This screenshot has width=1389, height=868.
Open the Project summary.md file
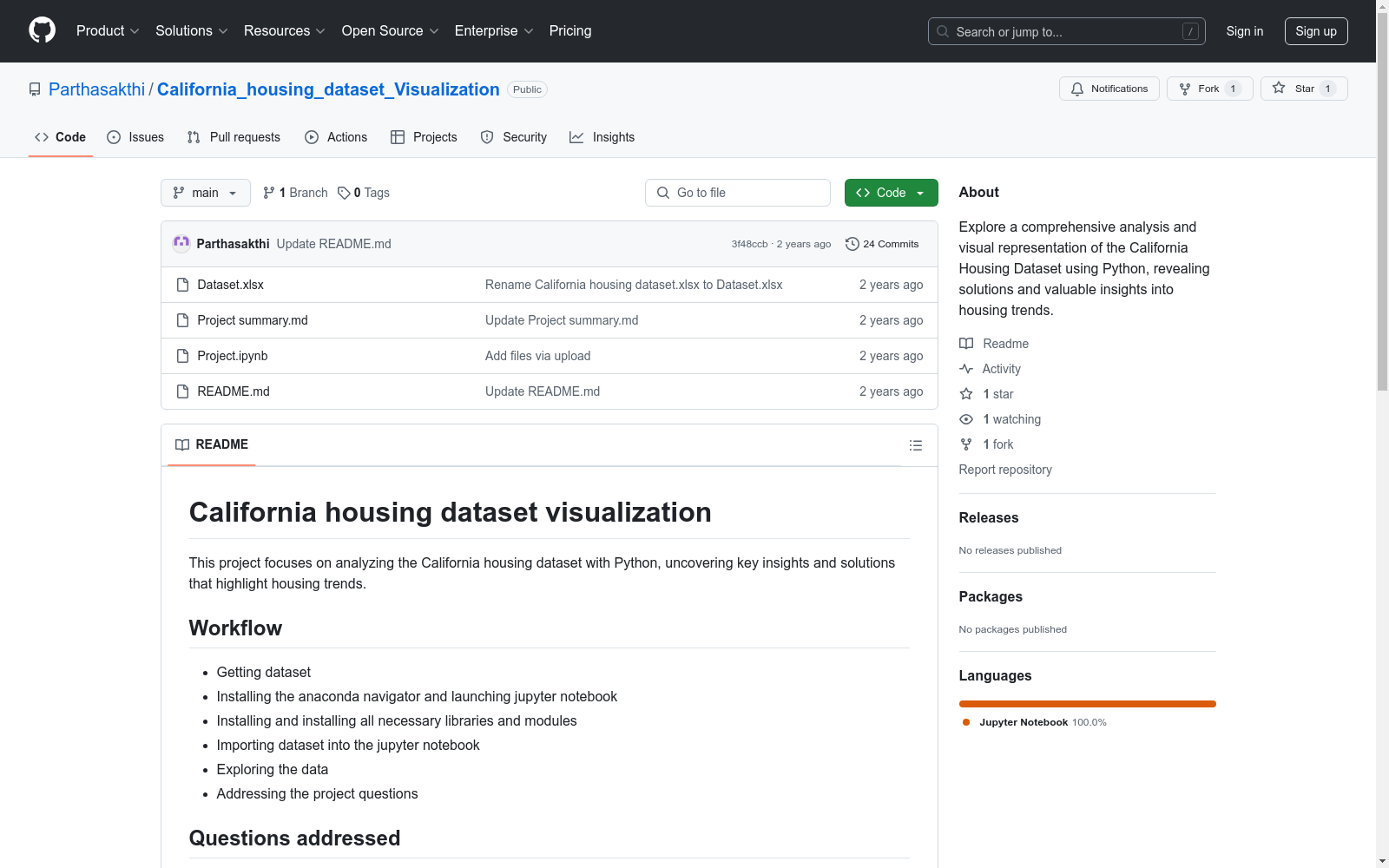click(253, 320)
